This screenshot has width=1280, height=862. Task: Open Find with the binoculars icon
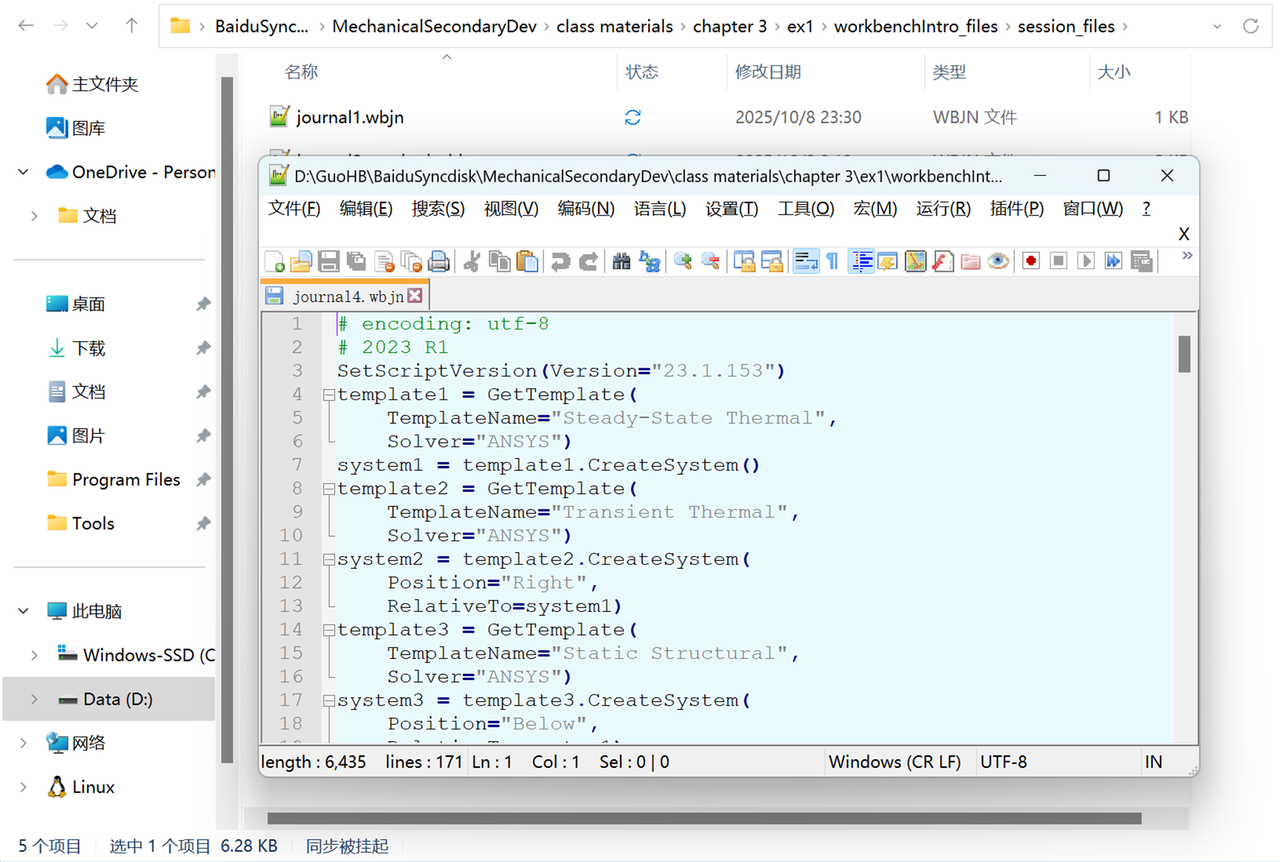pyautogui.click(x=622, y=262)
